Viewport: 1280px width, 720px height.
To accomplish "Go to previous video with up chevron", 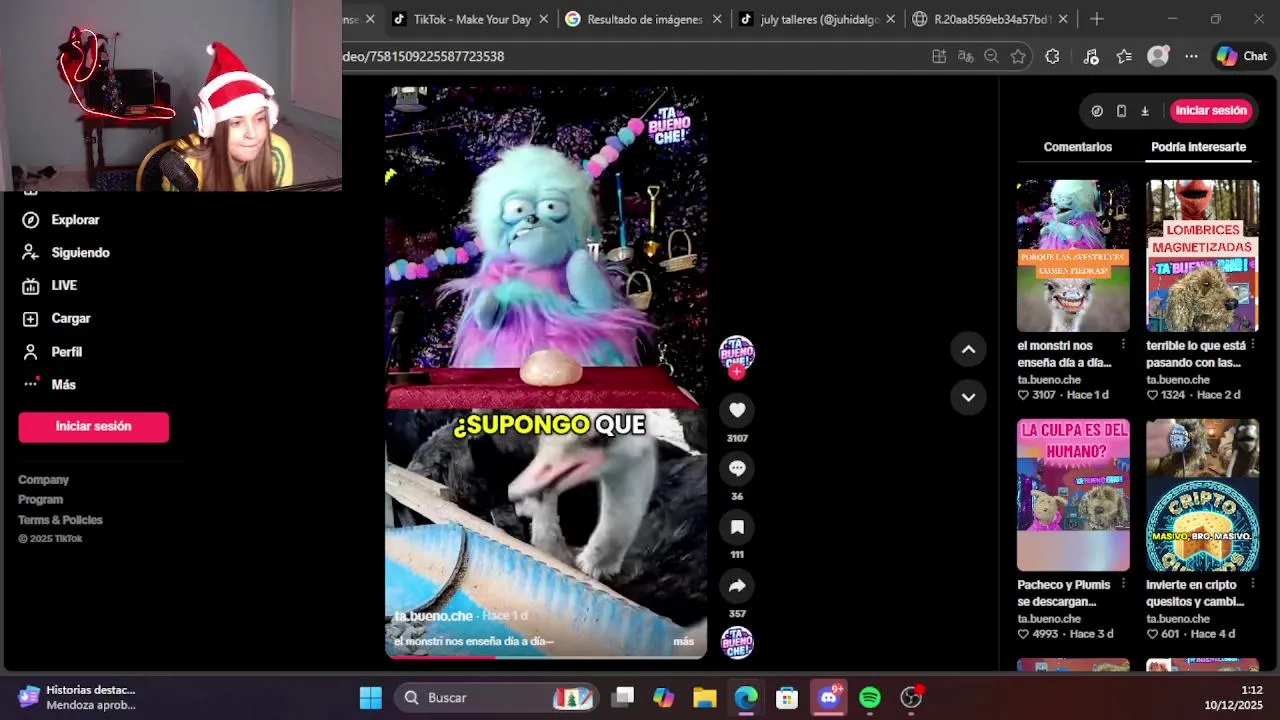I will click(x=968, y=349).
